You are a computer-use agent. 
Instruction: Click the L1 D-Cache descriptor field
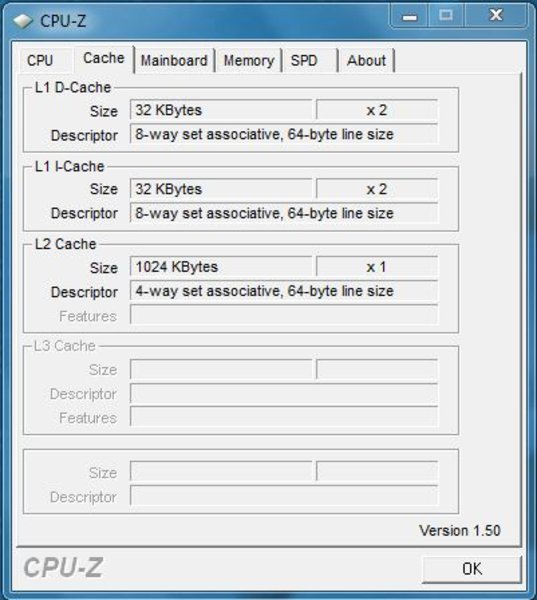point(284,134)
